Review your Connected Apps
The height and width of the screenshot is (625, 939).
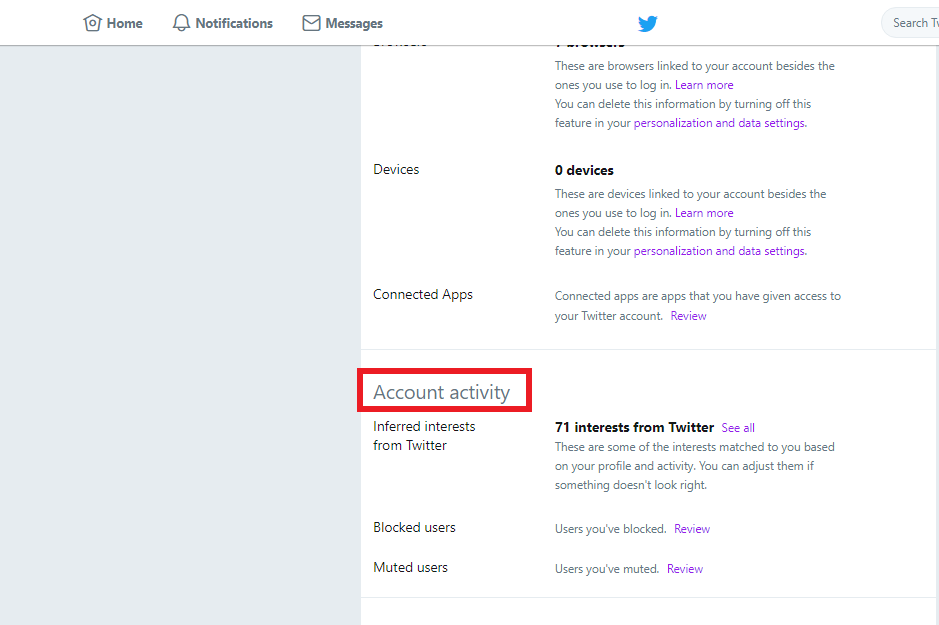(x=688, y=315)
